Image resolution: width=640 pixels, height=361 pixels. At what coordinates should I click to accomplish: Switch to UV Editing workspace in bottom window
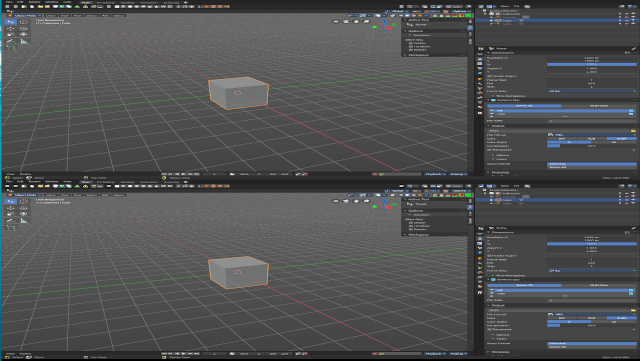[x=106, y=182]
